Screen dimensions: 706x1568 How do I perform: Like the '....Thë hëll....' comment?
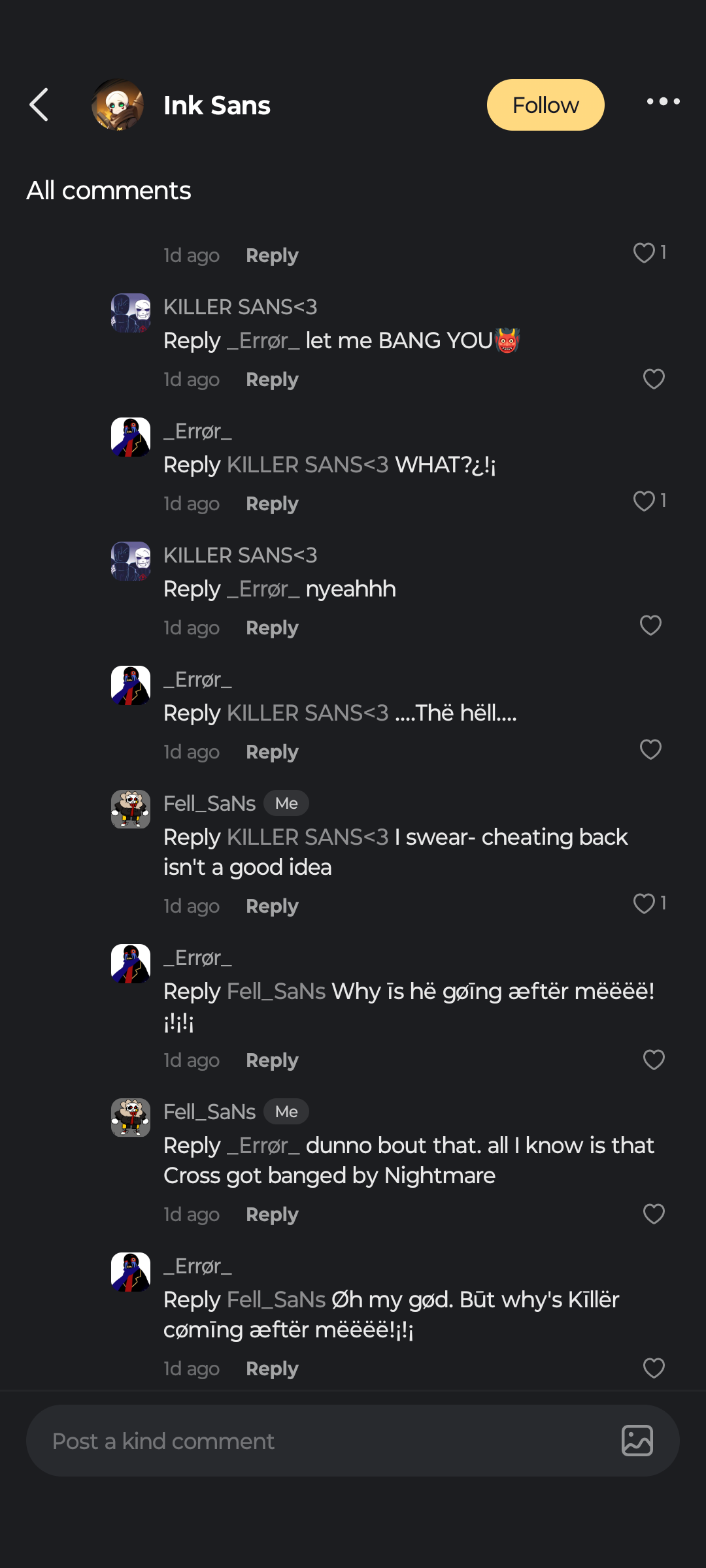click(650, 749)
